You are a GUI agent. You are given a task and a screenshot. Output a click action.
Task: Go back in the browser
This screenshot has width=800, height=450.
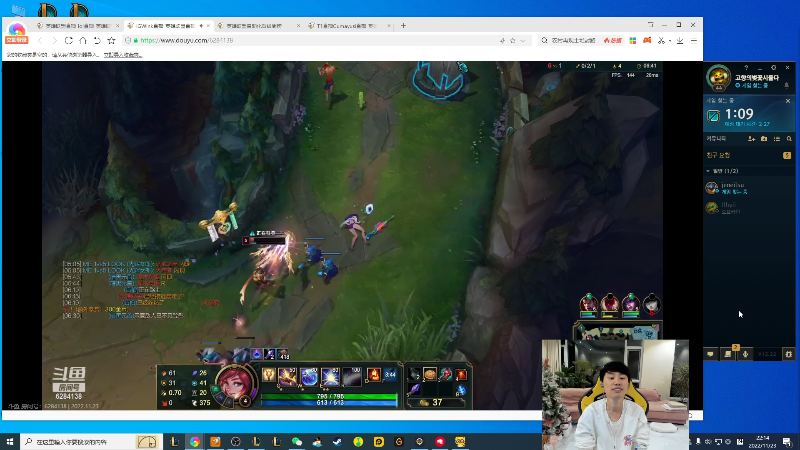tap(40, 40)
